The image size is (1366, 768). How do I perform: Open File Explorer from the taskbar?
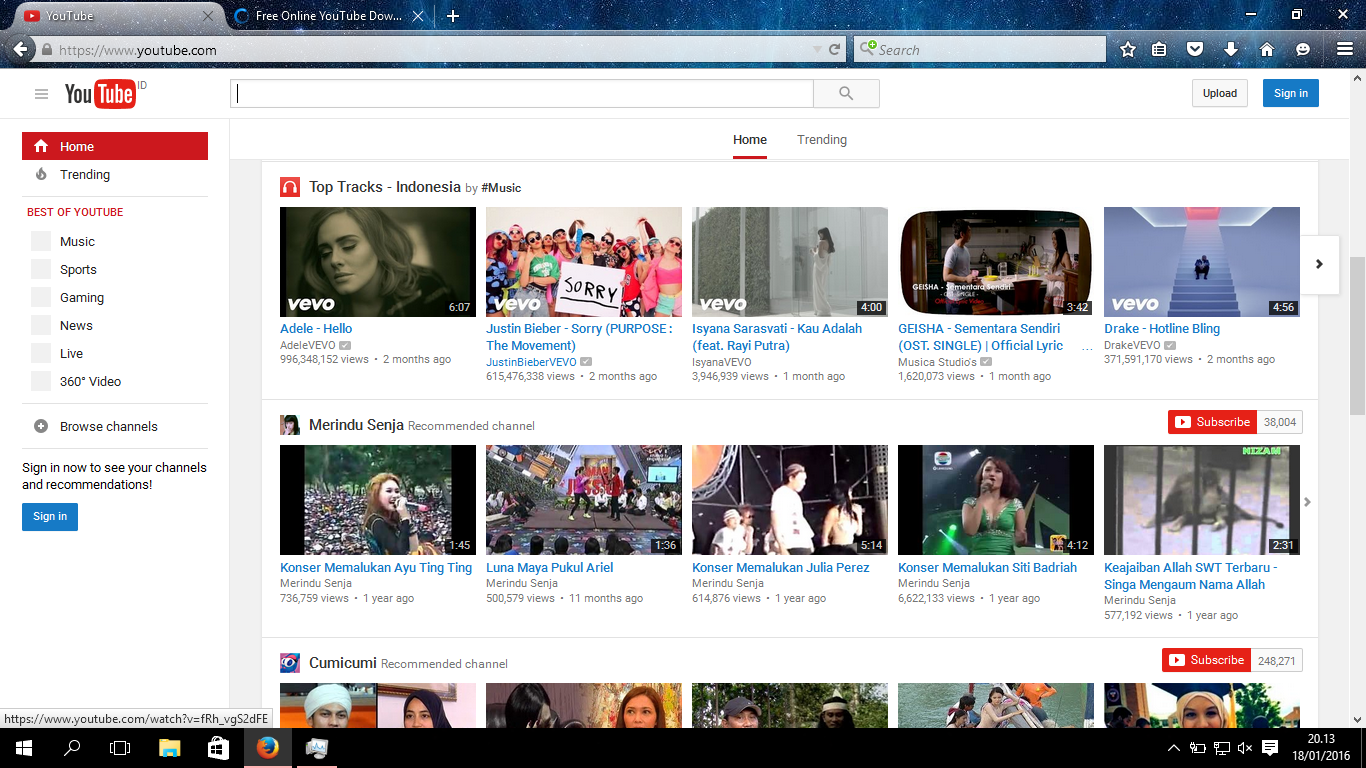coord(169,748)
